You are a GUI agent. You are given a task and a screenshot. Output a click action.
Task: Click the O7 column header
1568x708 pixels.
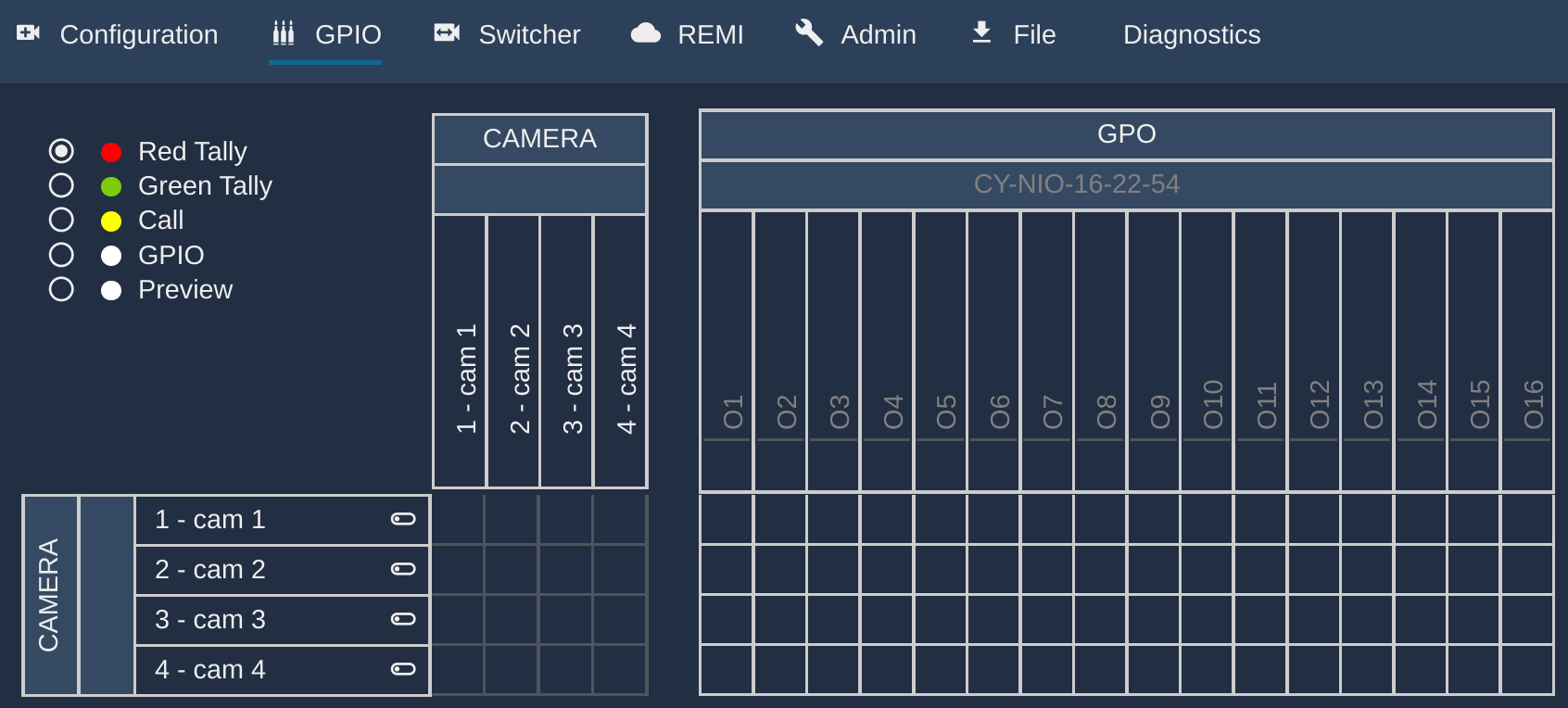coord(1047,351)
